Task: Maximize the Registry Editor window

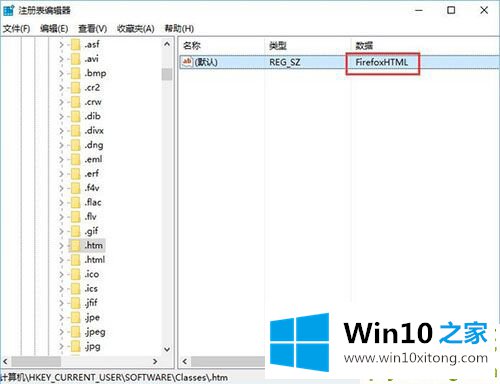Action: (x=451, y=10)
